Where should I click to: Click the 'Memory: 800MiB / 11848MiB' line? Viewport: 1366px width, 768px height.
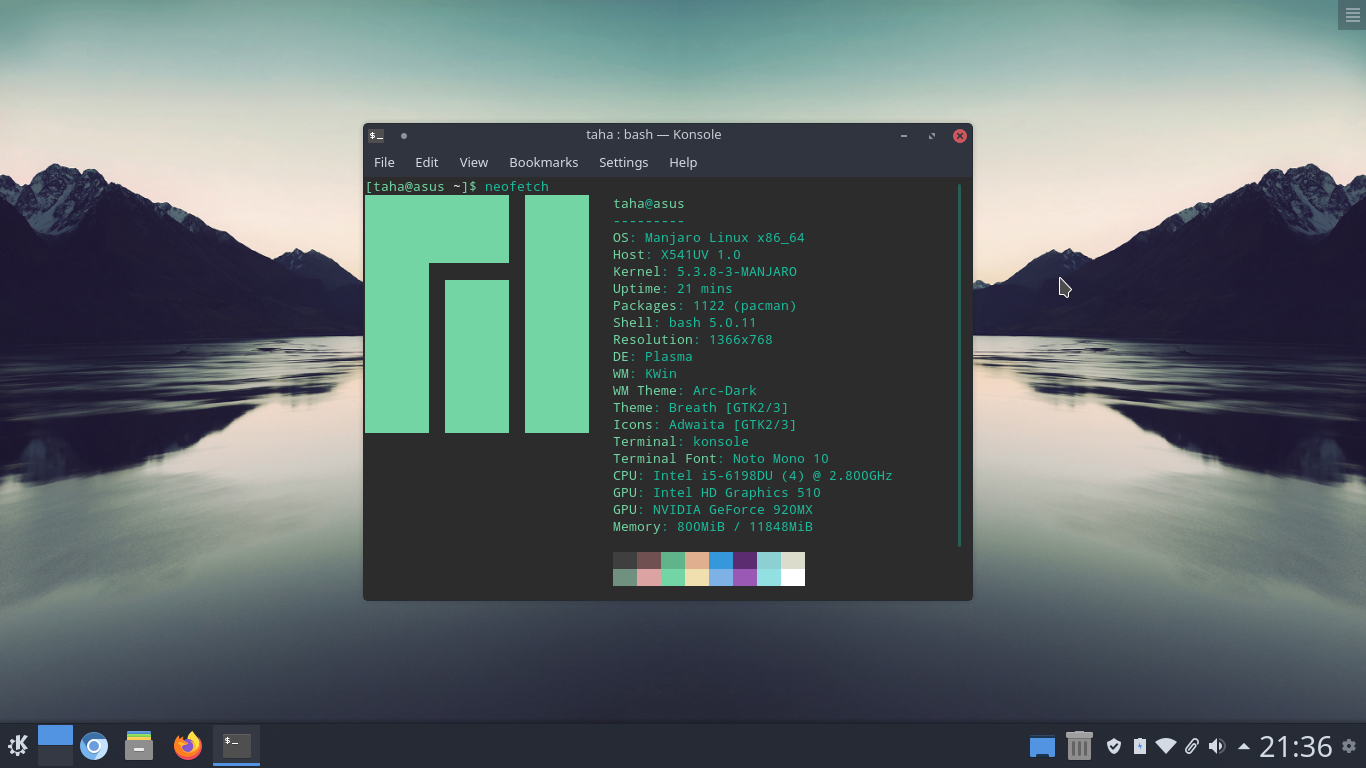tap(713, 527)
